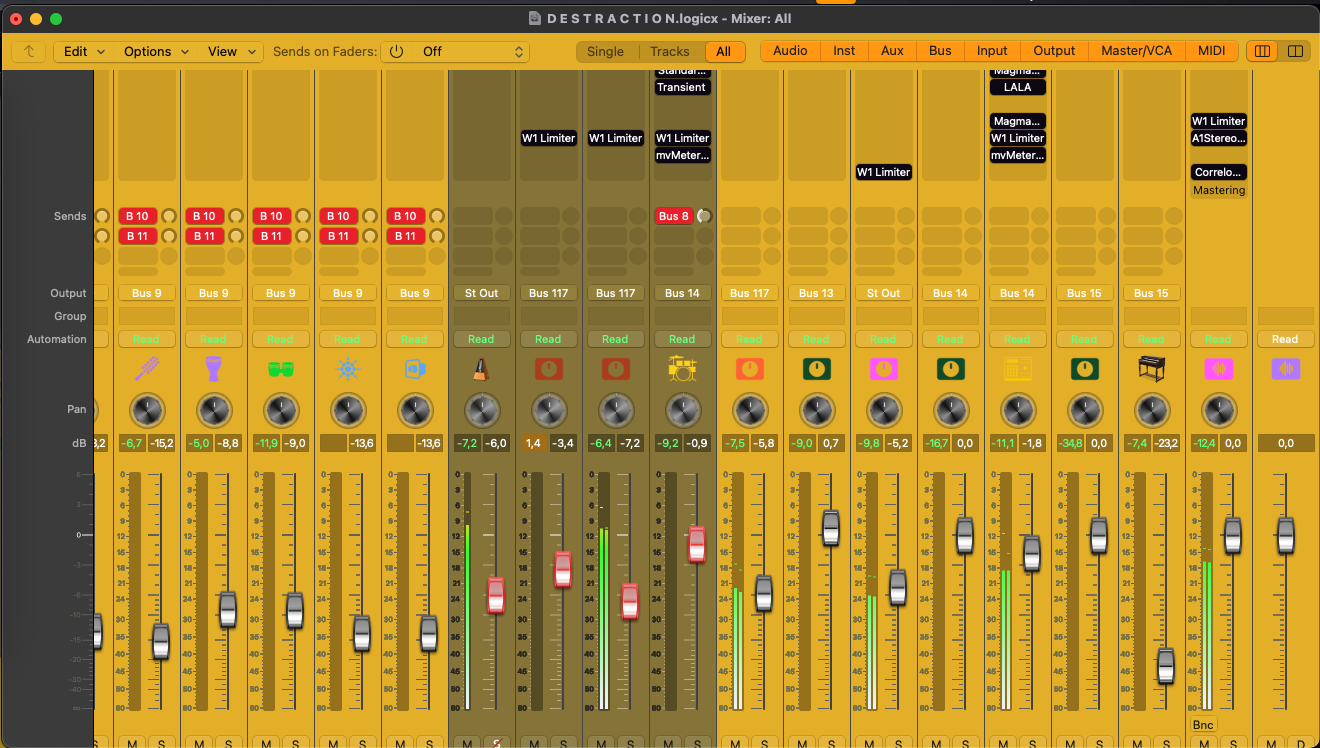The height and width of the screenshot is (748, 1320).
Task: Toggle the Master/VCA channel filter
Action: [1137, 51]
